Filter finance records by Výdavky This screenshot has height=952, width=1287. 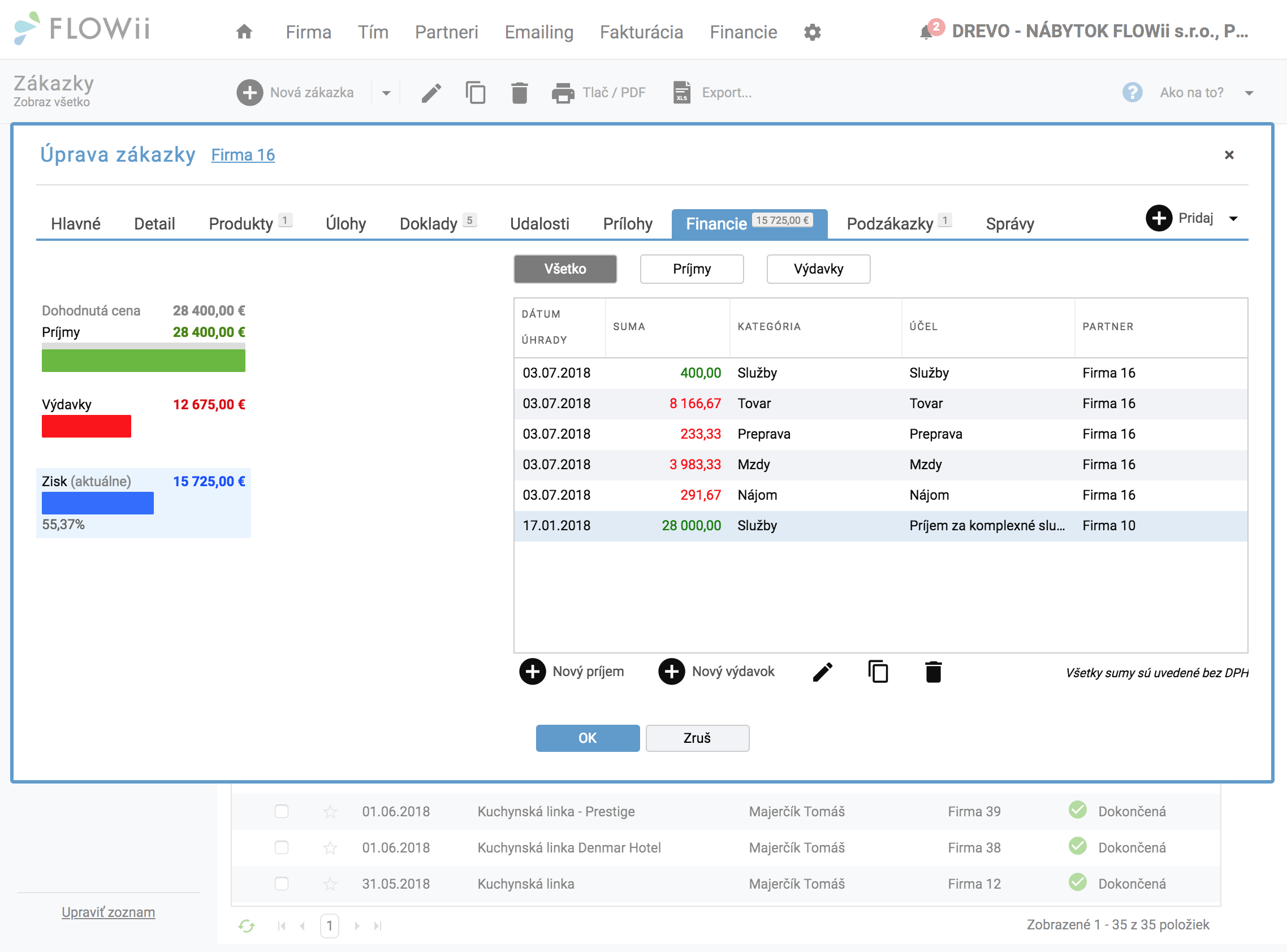pos(818,269)
